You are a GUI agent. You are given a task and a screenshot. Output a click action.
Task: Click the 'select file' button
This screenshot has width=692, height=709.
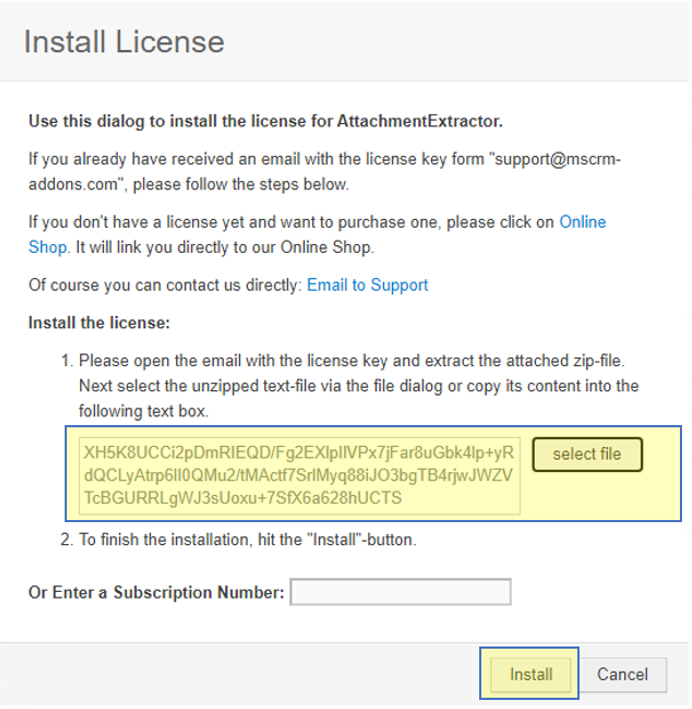coord(587,454)
